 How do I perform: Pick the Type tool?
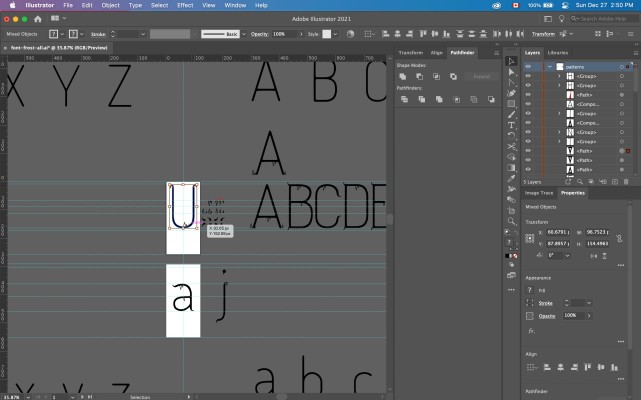[x=511, y=125]
